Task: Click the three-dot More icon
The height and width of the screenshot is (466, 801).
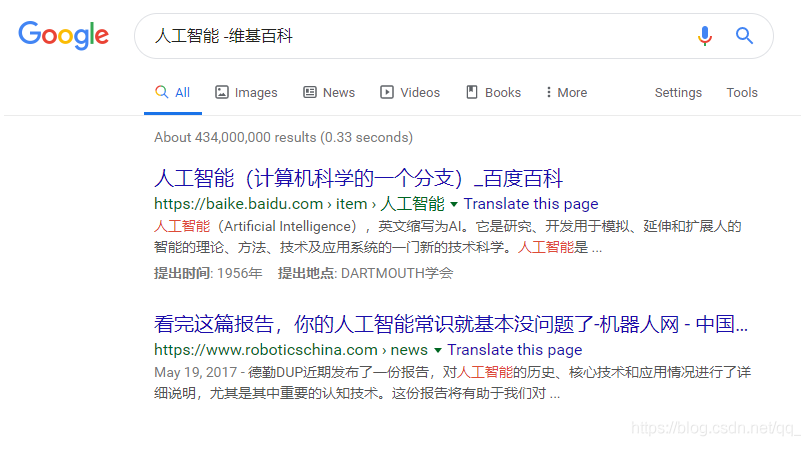Action: (x=549, y=92)
